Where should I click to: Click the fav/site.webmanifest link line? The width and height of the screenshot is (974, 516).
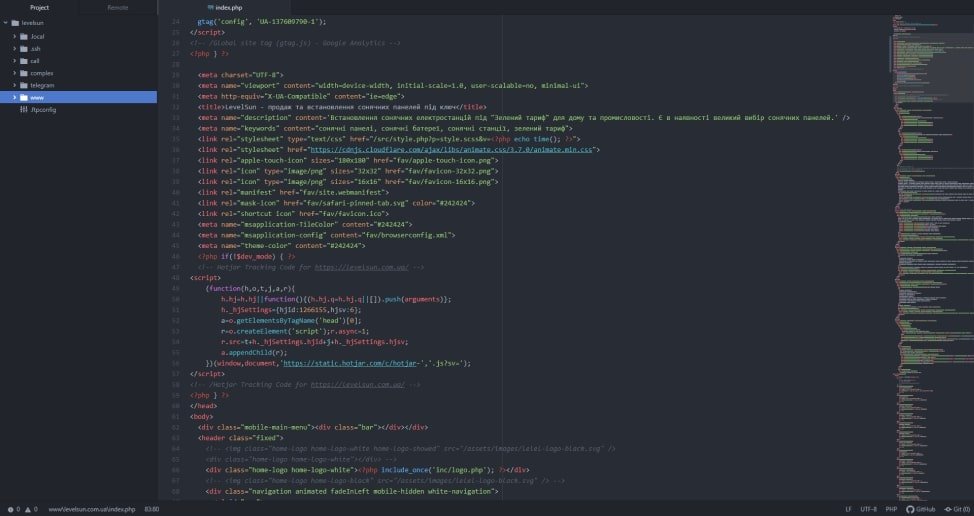[293, 192]
